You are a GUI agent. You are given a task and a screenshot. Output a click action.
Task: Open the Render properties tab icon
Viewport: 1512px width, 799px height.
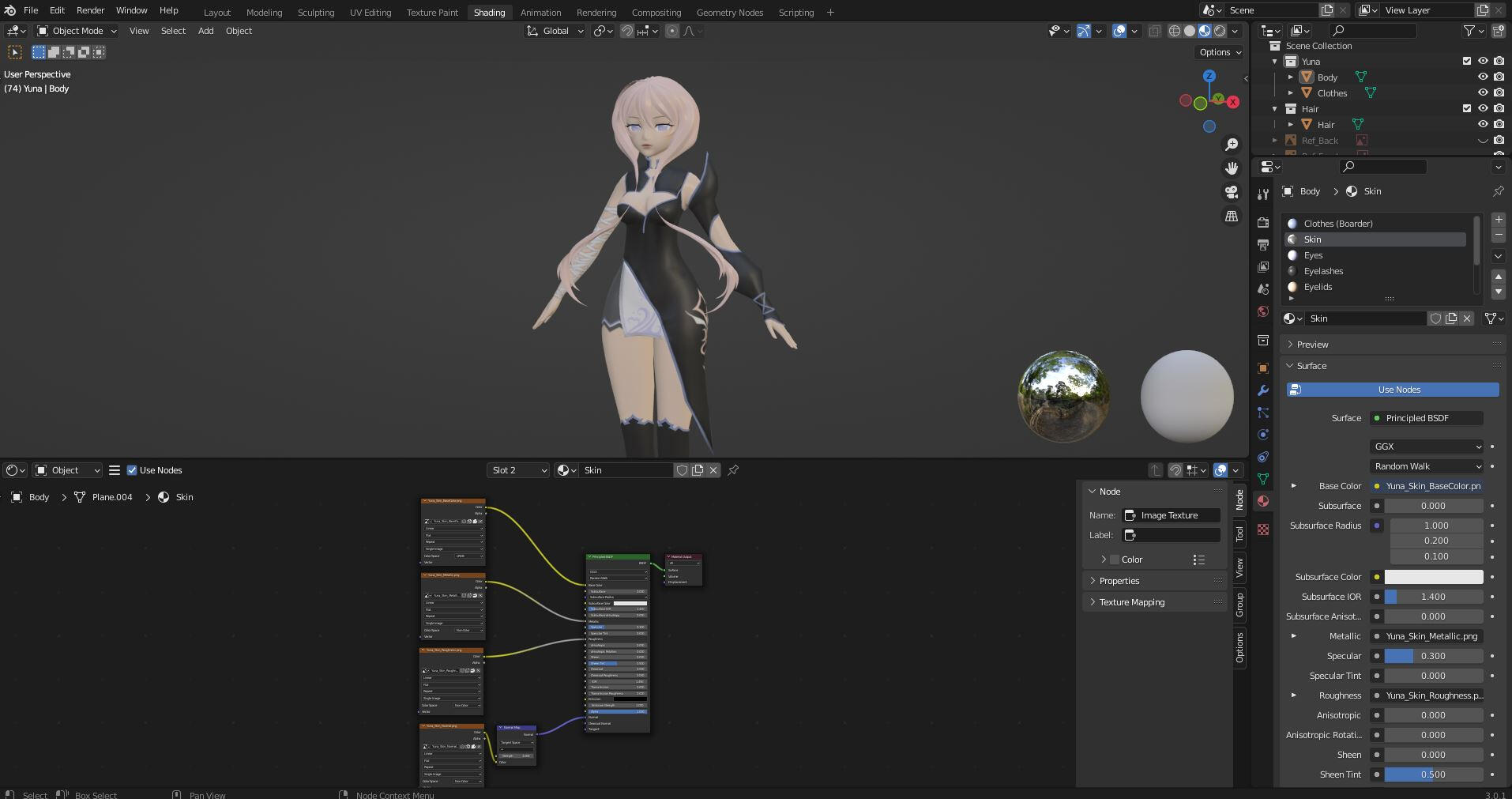1262,223
